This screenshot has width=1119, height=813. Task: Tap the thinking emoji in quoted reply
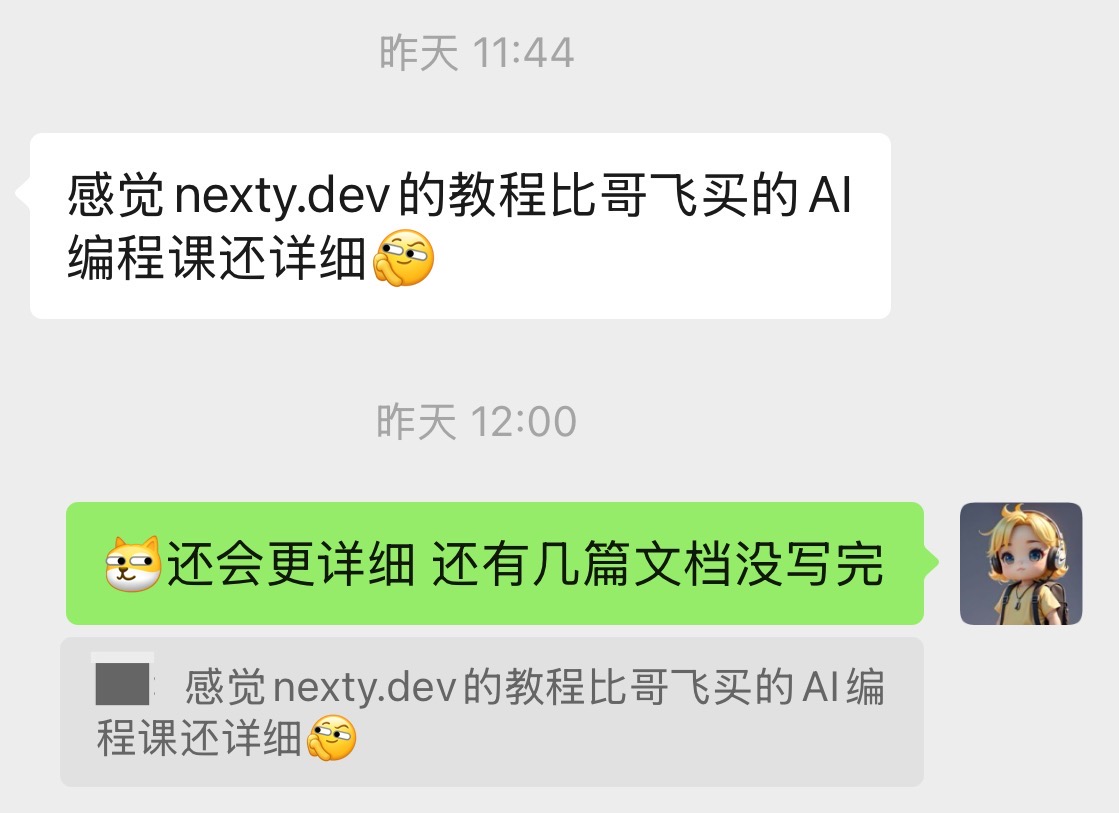click(x=331, y=737)
